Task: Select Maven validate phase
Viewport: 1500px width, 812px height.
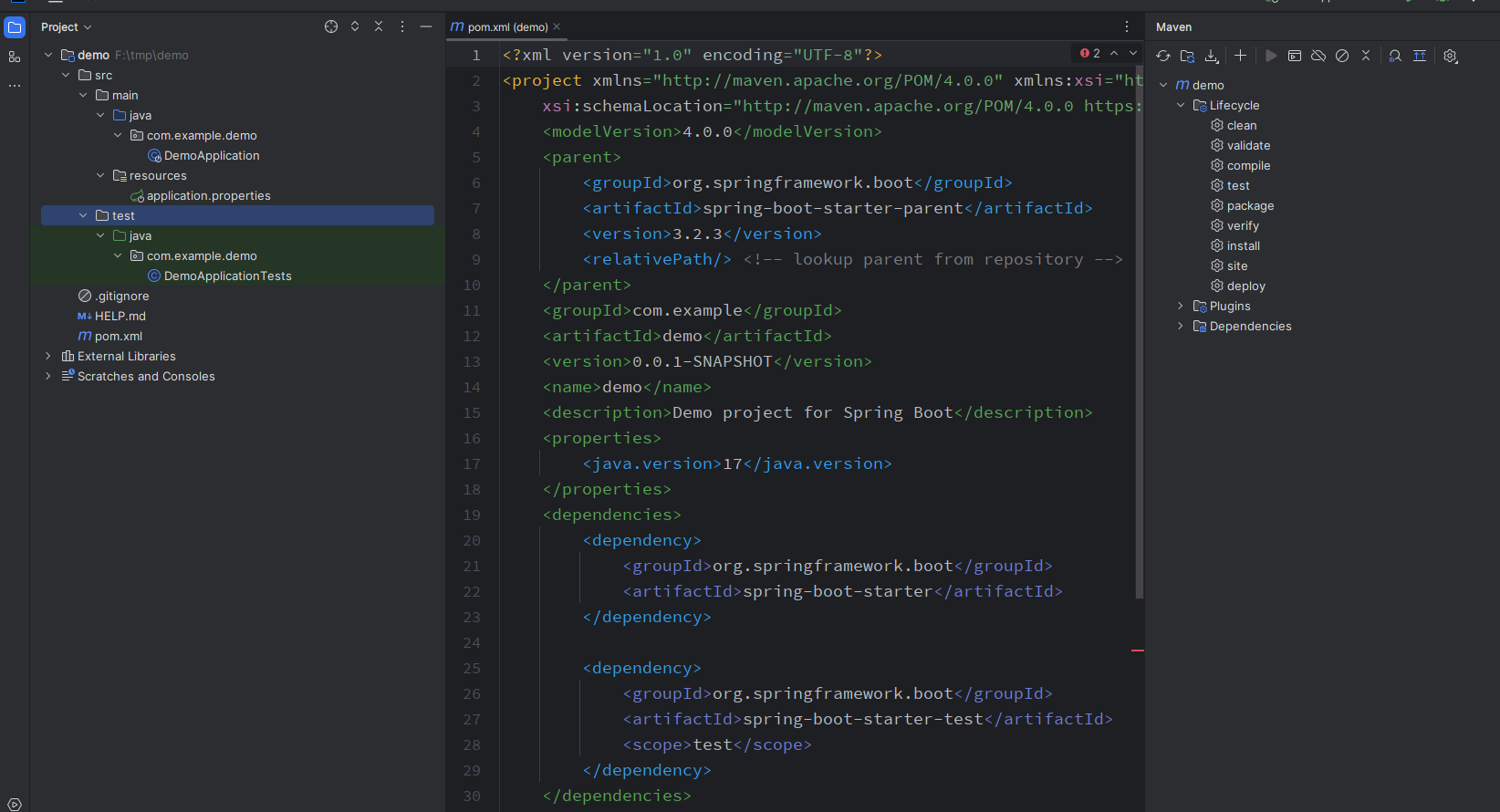Action: click(x=1248, y=145)
